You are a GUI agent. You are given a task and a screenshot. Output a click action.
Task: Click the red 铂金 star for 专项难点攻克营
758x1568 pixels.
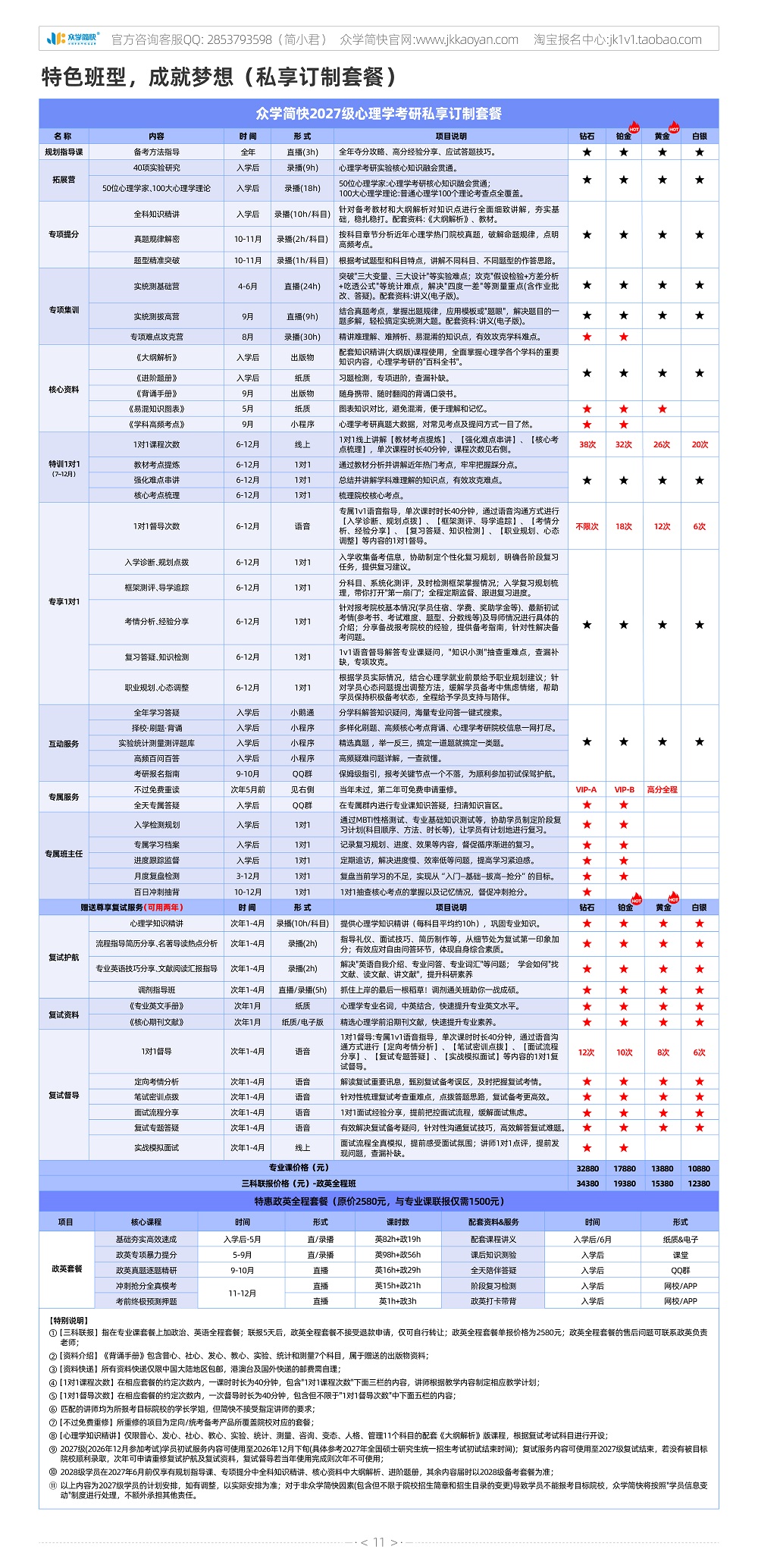tap(624, 337)
